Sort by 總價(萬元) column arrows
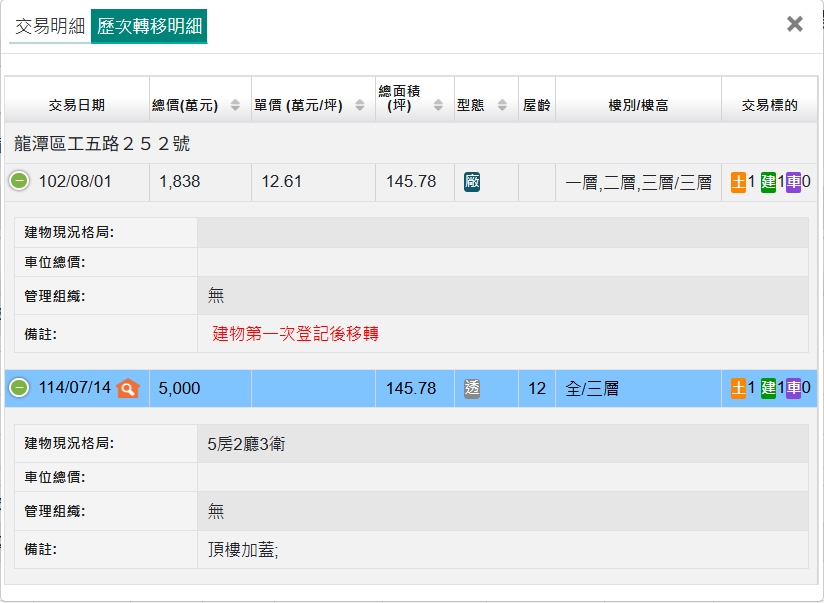The width and height of the screenshot is (824, 603). [235, 105]
